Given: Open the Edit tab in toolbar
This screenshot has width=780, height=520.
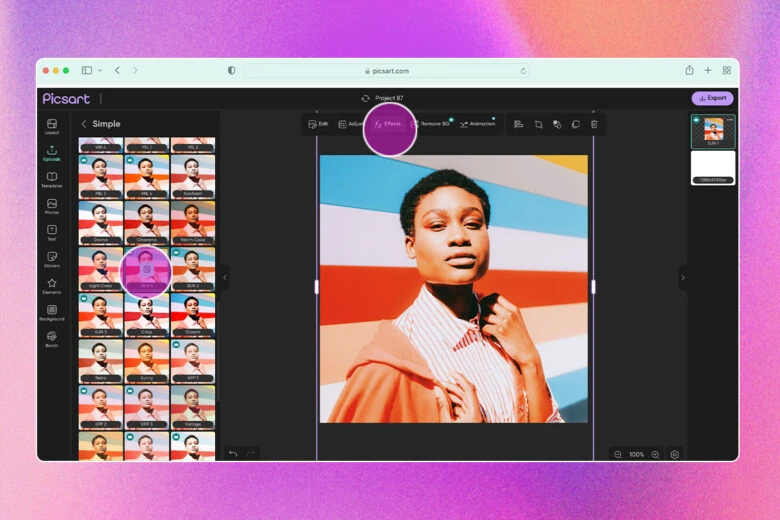Looking at the screenshot, I should coord(318,124).
